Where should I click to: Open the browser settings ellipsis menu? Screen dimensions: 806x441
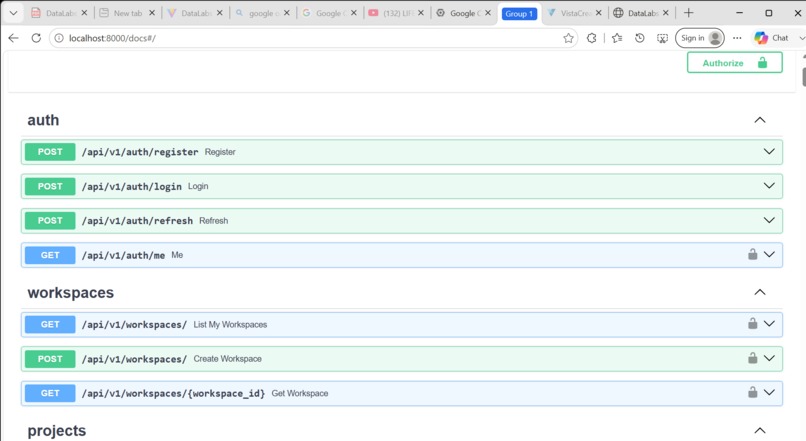pos(737,38)
